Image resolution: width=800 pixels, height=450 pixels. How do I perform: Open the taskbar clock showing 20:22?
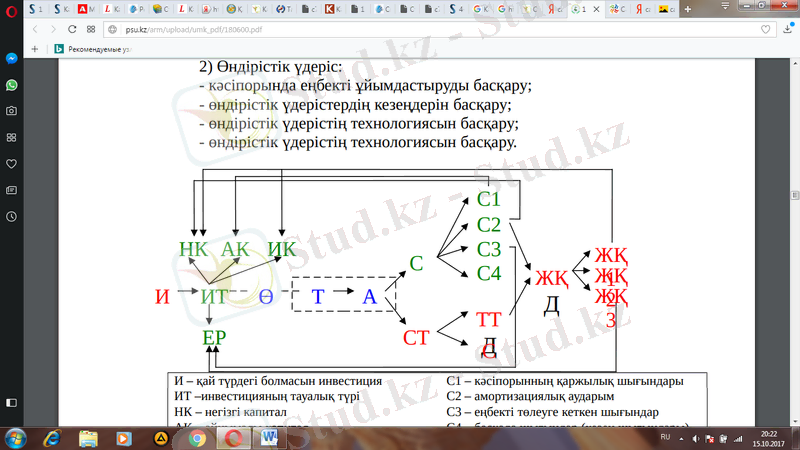pos(768,438)
